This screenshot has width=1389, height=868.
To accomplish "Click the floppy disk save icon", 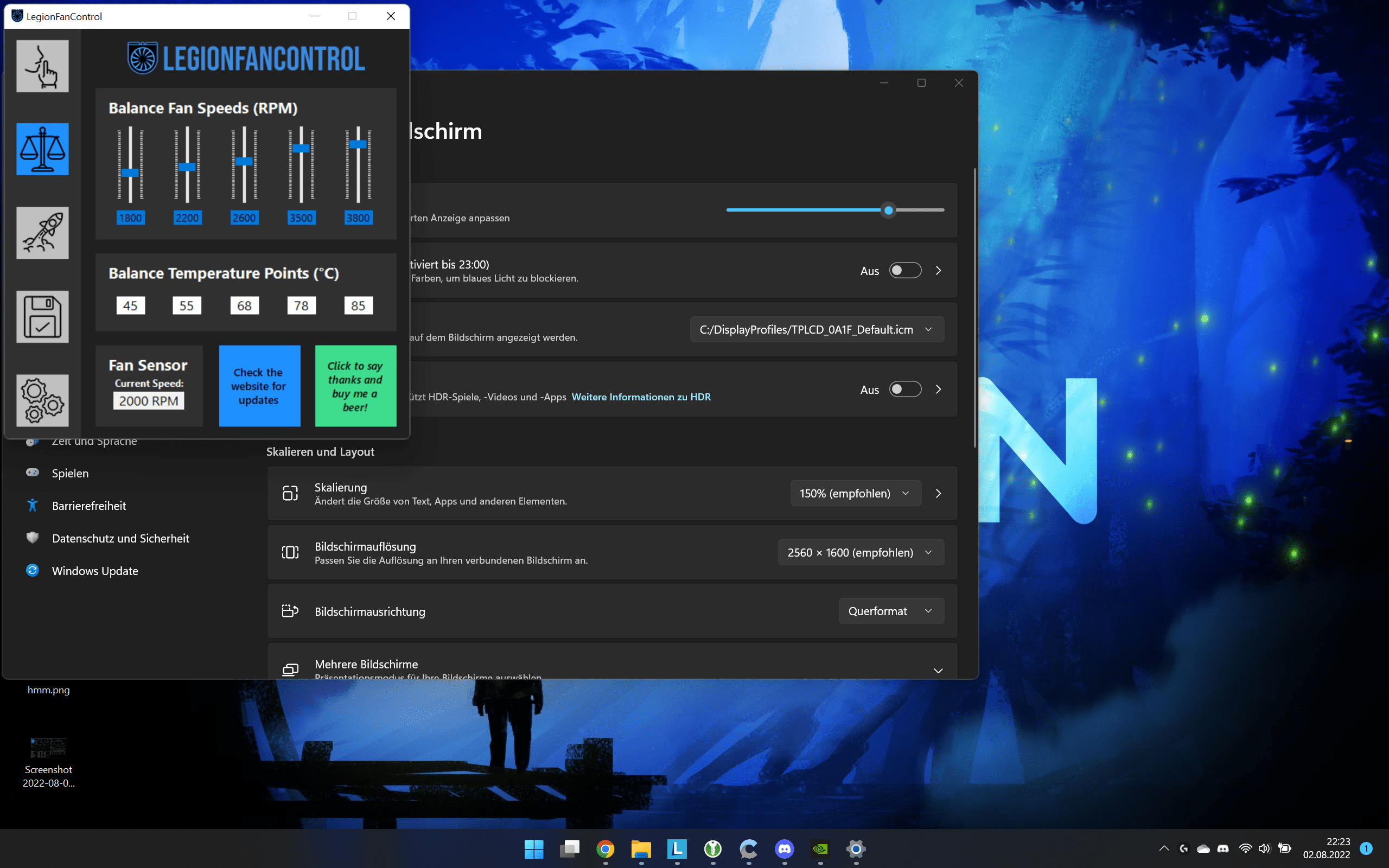I will (42, 317).
